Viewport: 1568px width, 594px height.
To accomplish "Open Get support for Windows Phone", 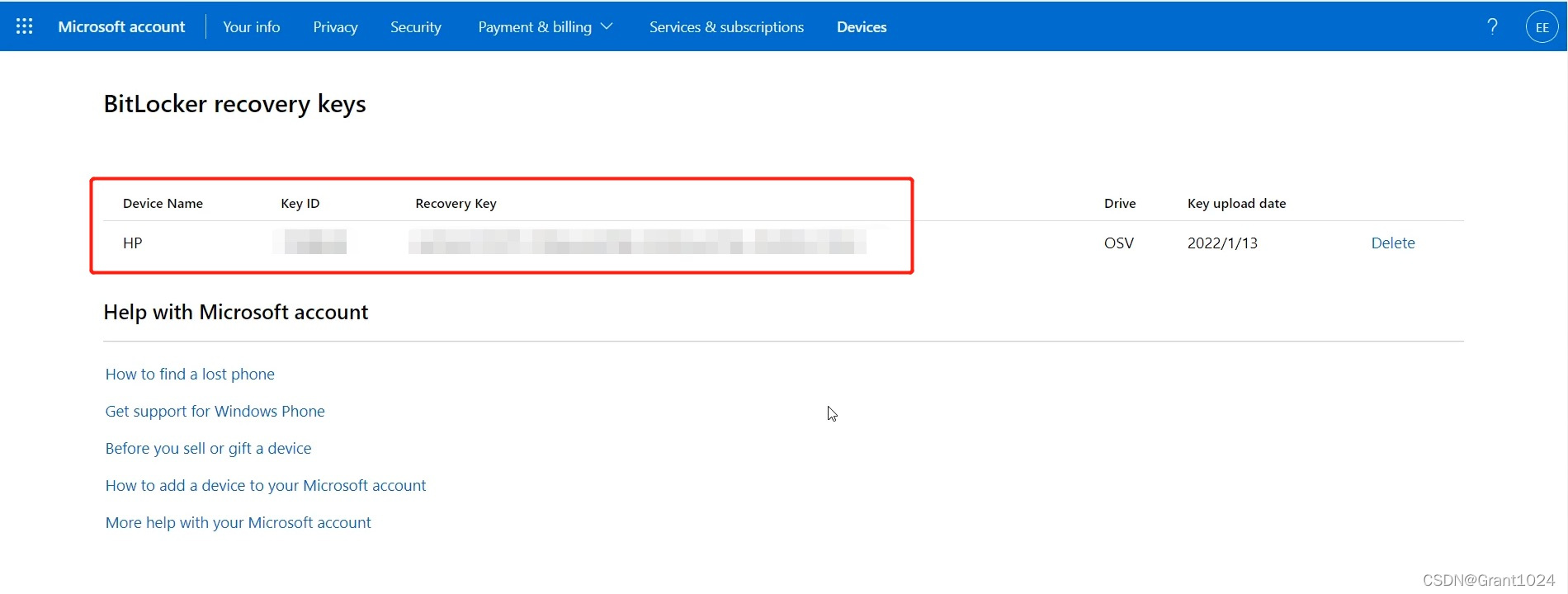I will [x=215, y=411].
